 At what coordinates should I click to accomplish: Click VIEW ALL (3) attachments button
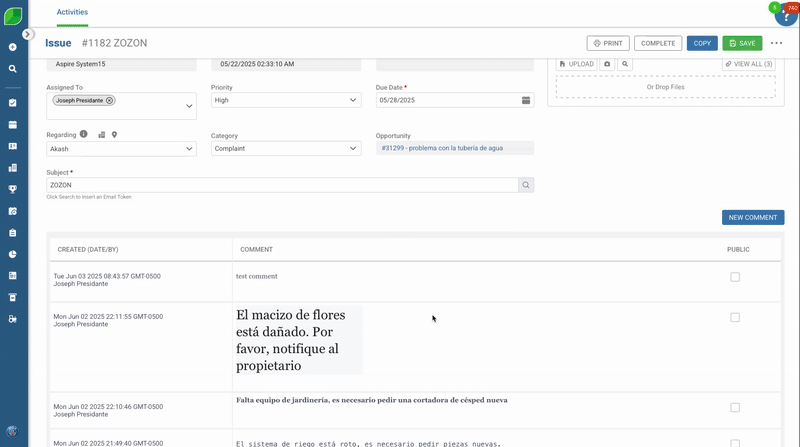click(749, 64)
